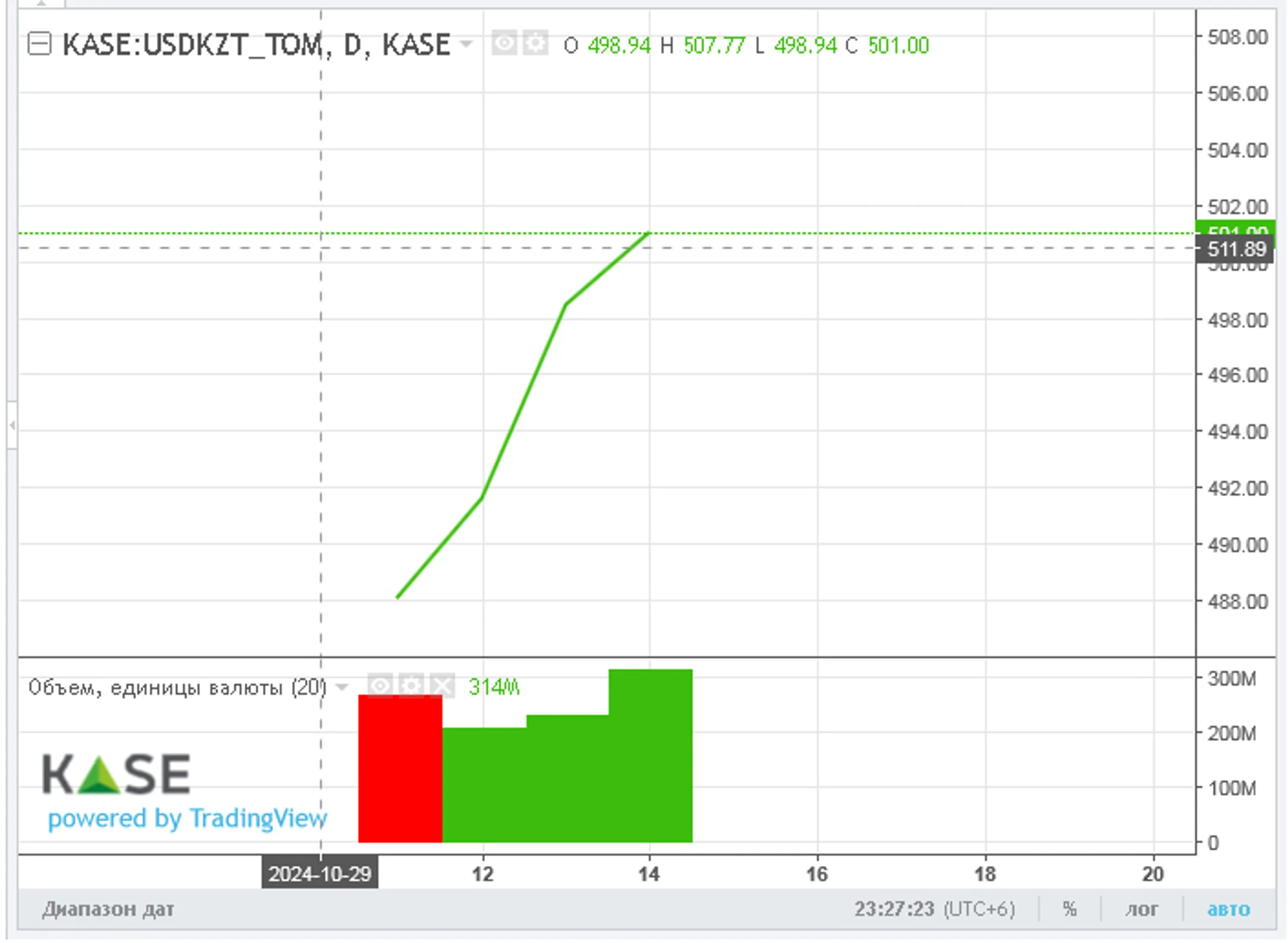Click the 20 label on time axis
Screen dimensions: 1288x943
[x=1153, y=874]
